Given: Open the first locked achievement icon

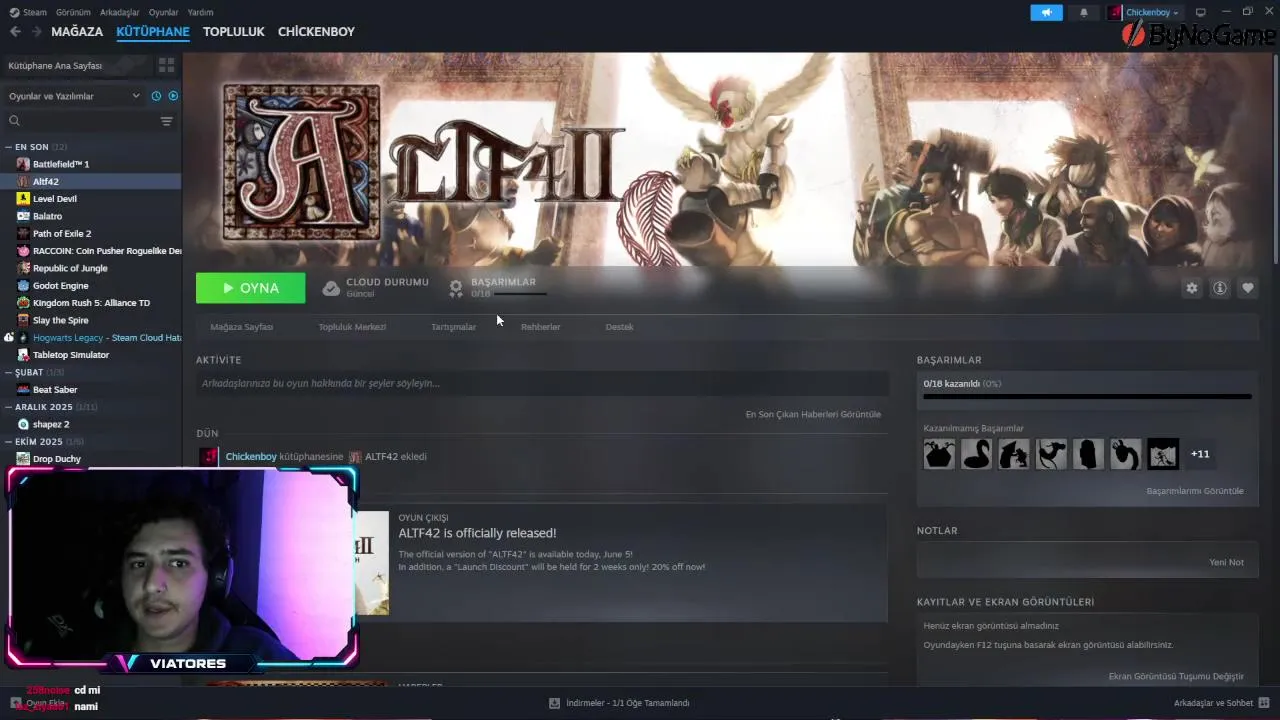Looking at the screenshot, I should click(x=939, y=454).
